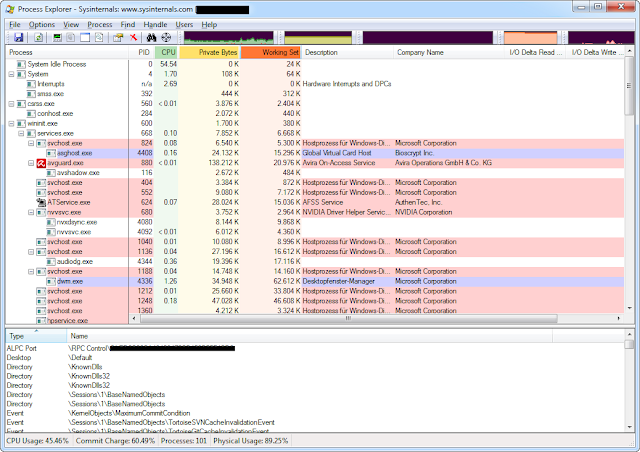Select the avshadow.exe process row

click(x=315, y=173)
